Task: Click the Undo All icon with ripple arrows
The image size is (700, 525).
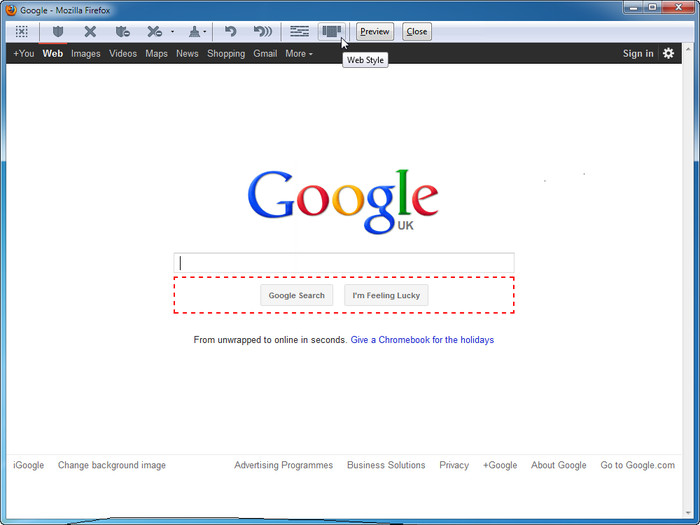Action: coord(262,31)
